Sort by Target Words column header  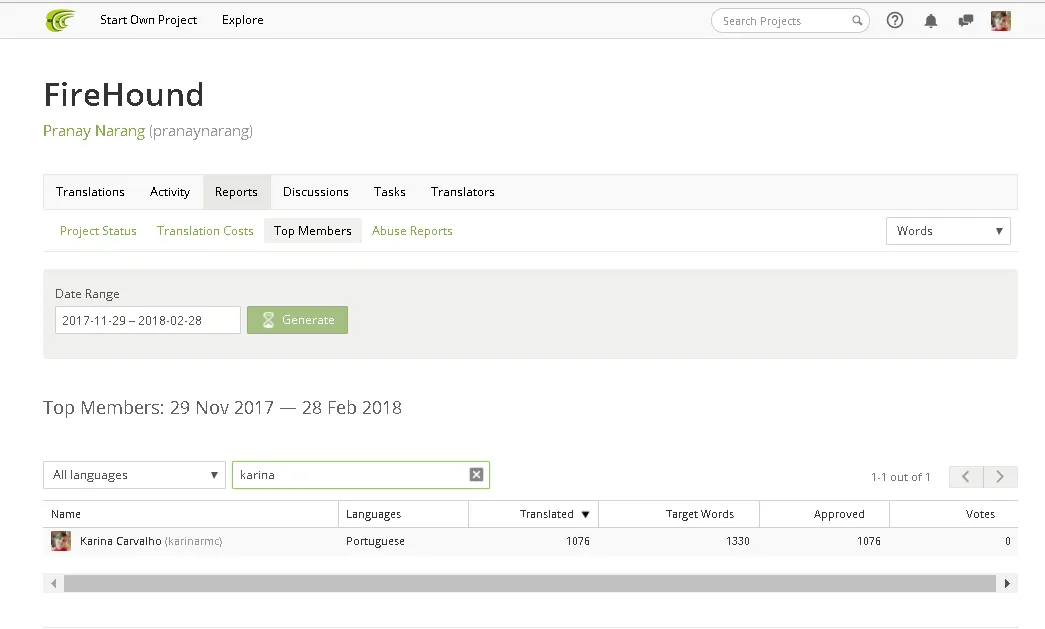click(x=679, y=514)
